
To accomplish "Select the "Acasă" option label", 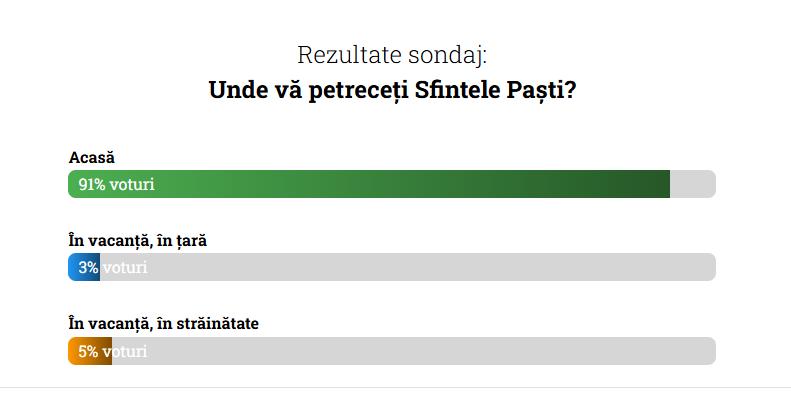I will pyautogui.click(x=92, y=157).
